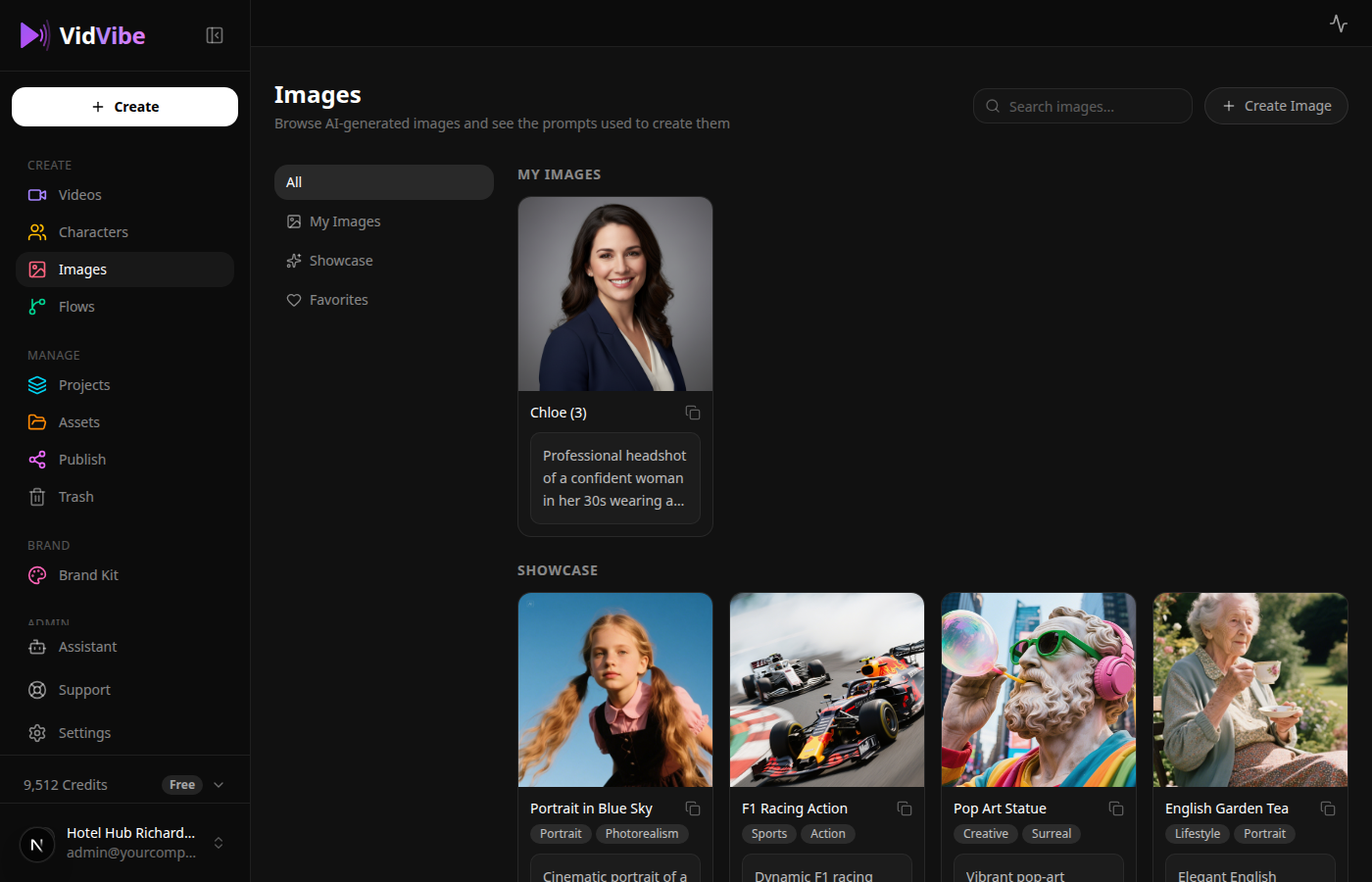Screen dimensions: 1372x882
Task: Open Settings from the sidebar
Action: 124,733
